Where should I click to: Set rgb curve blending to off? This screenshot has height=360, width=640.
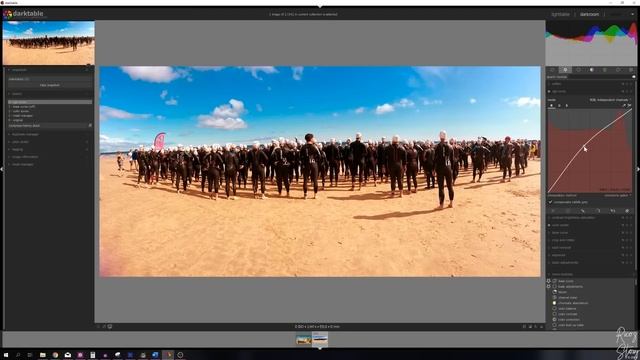[553, 211]
